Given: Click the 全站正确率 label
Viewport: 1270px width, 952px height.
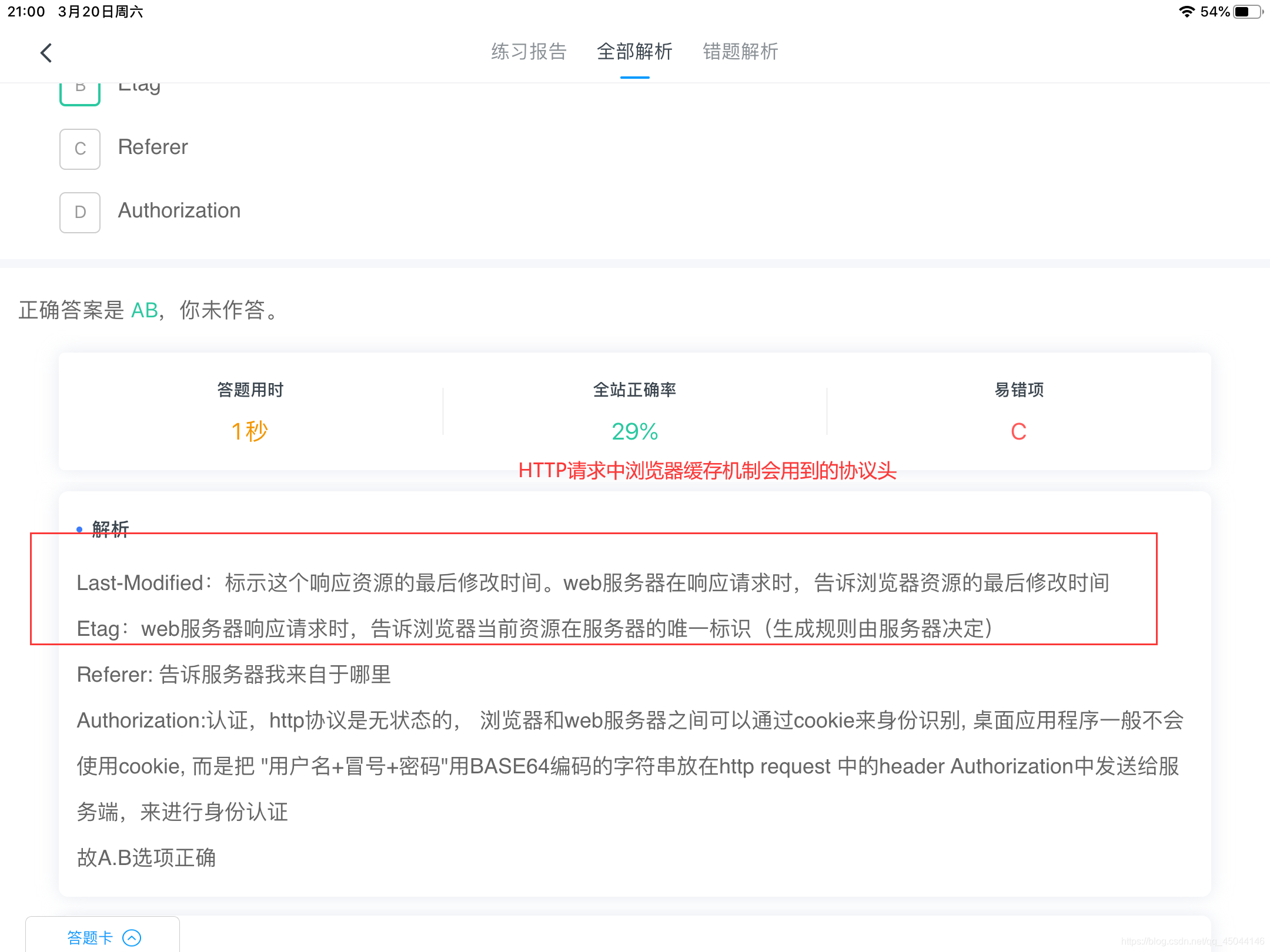Looking at the screenshot, I should coord(635,390).
